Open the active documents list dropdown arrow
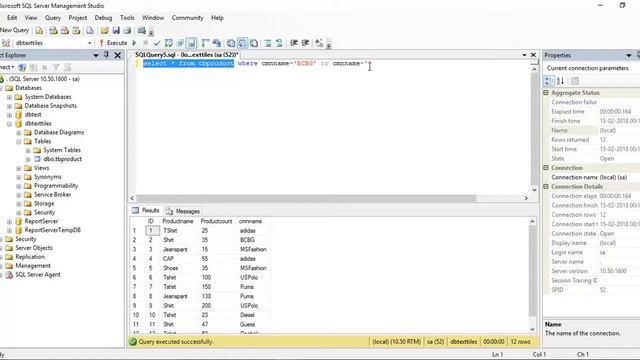Viewport: 640px width, 360px height. 524,55
